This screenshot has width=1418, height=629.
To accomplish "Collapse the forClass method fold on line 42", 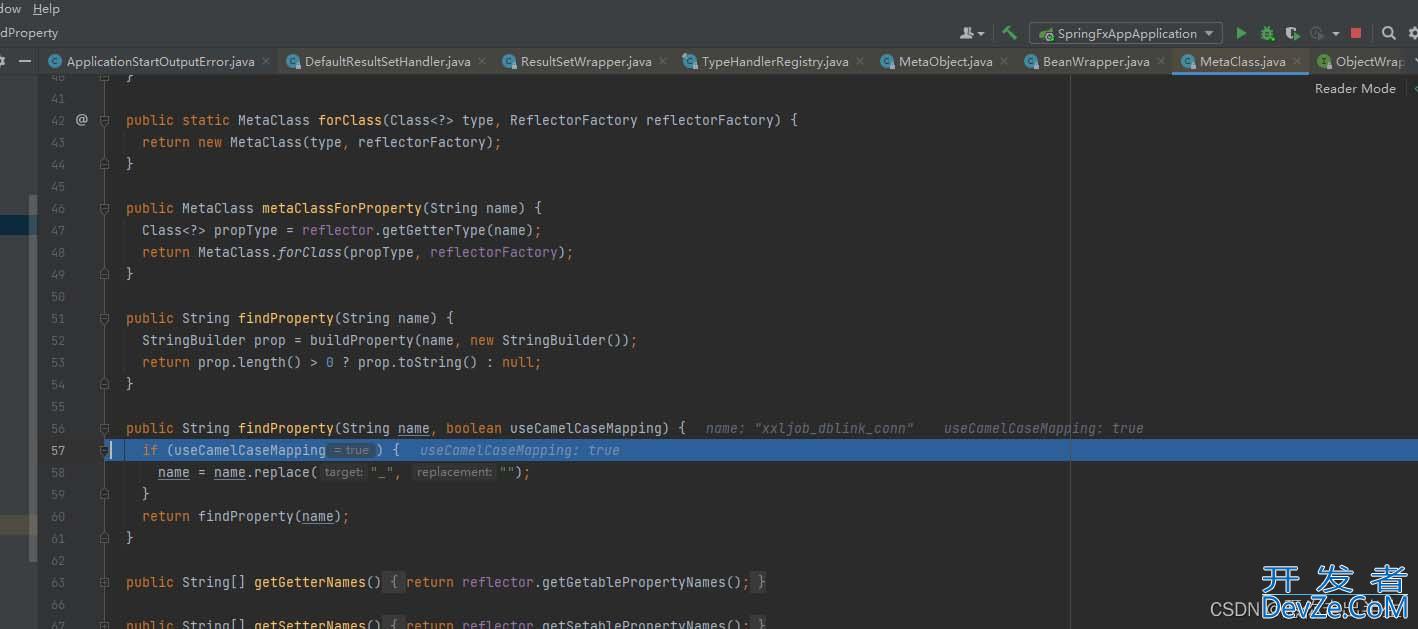I will pyautogui.click(x=104, y=120).
